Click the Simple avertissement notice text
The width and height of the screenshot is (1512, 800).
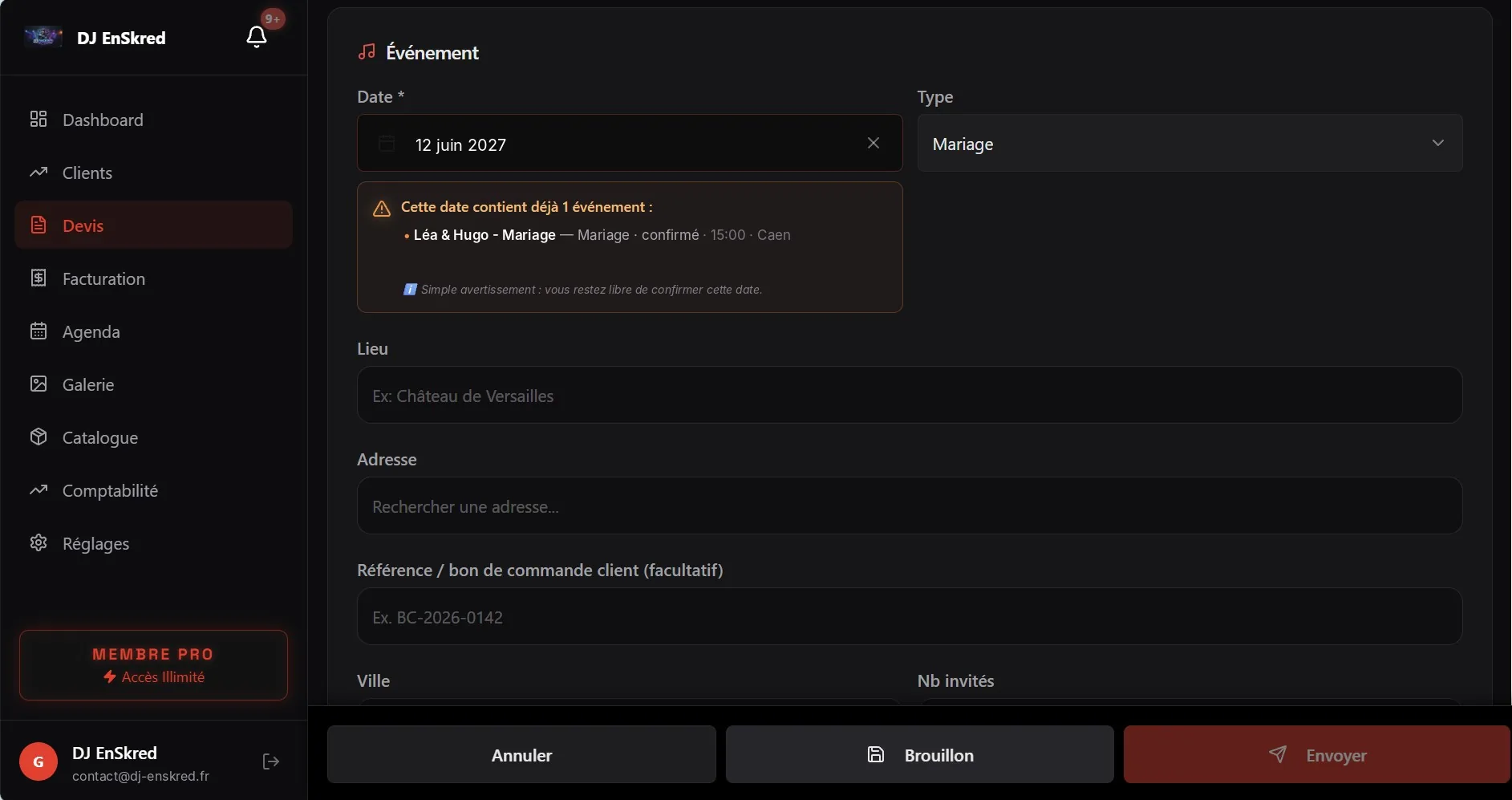coord(591,290)
